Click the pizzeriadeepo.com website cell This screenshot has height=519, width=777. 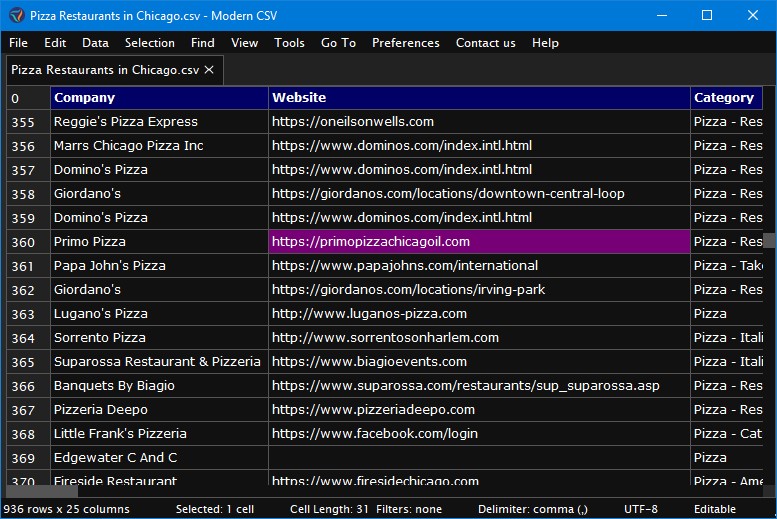pos(479,409)
